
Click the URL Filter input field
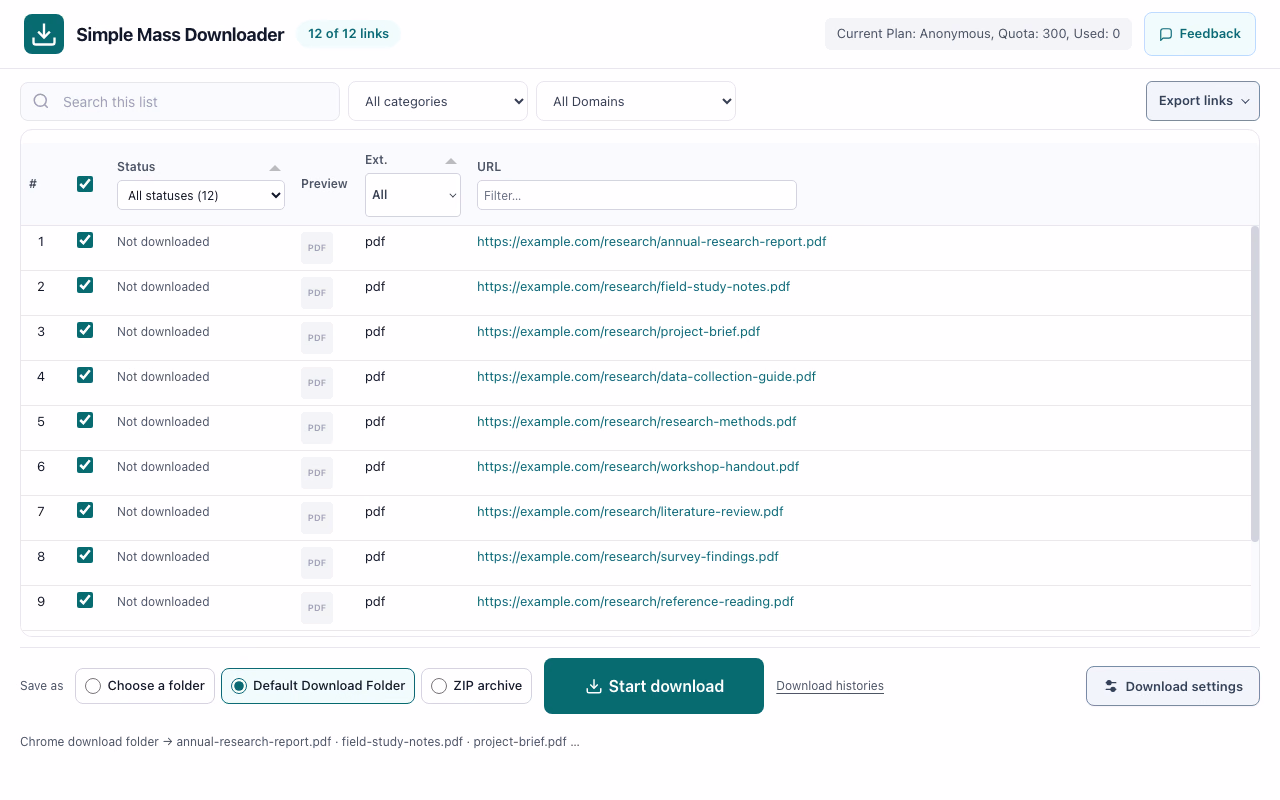[637, 195]
